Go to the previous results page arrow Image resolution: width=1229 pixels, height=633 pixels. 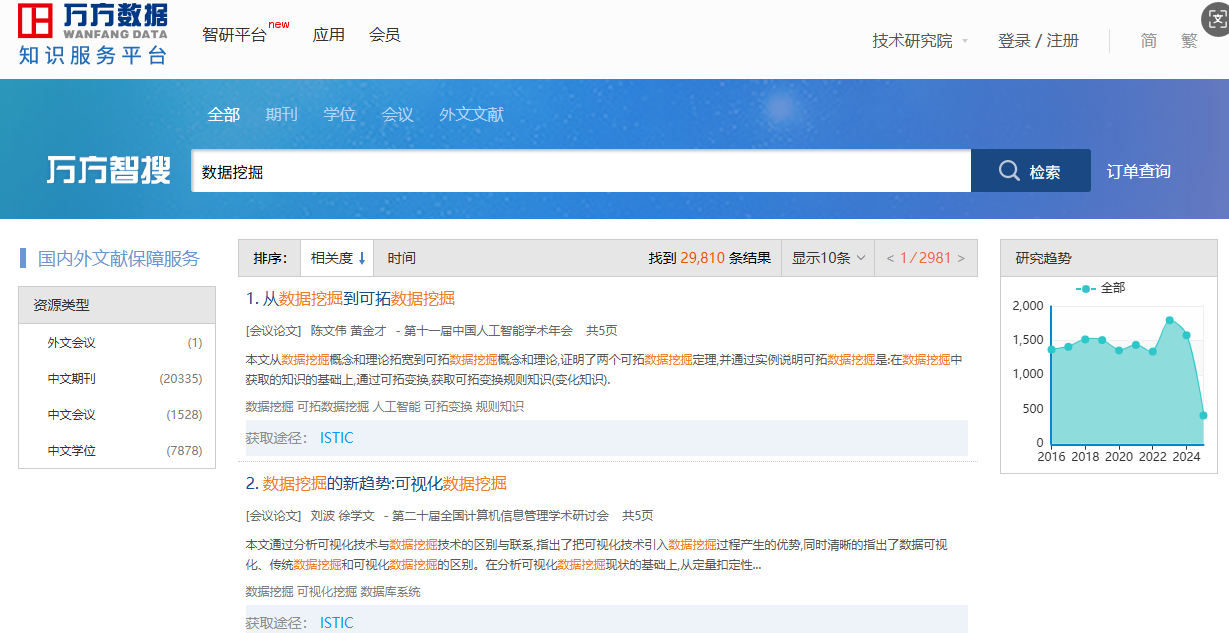tap(890, 258)
